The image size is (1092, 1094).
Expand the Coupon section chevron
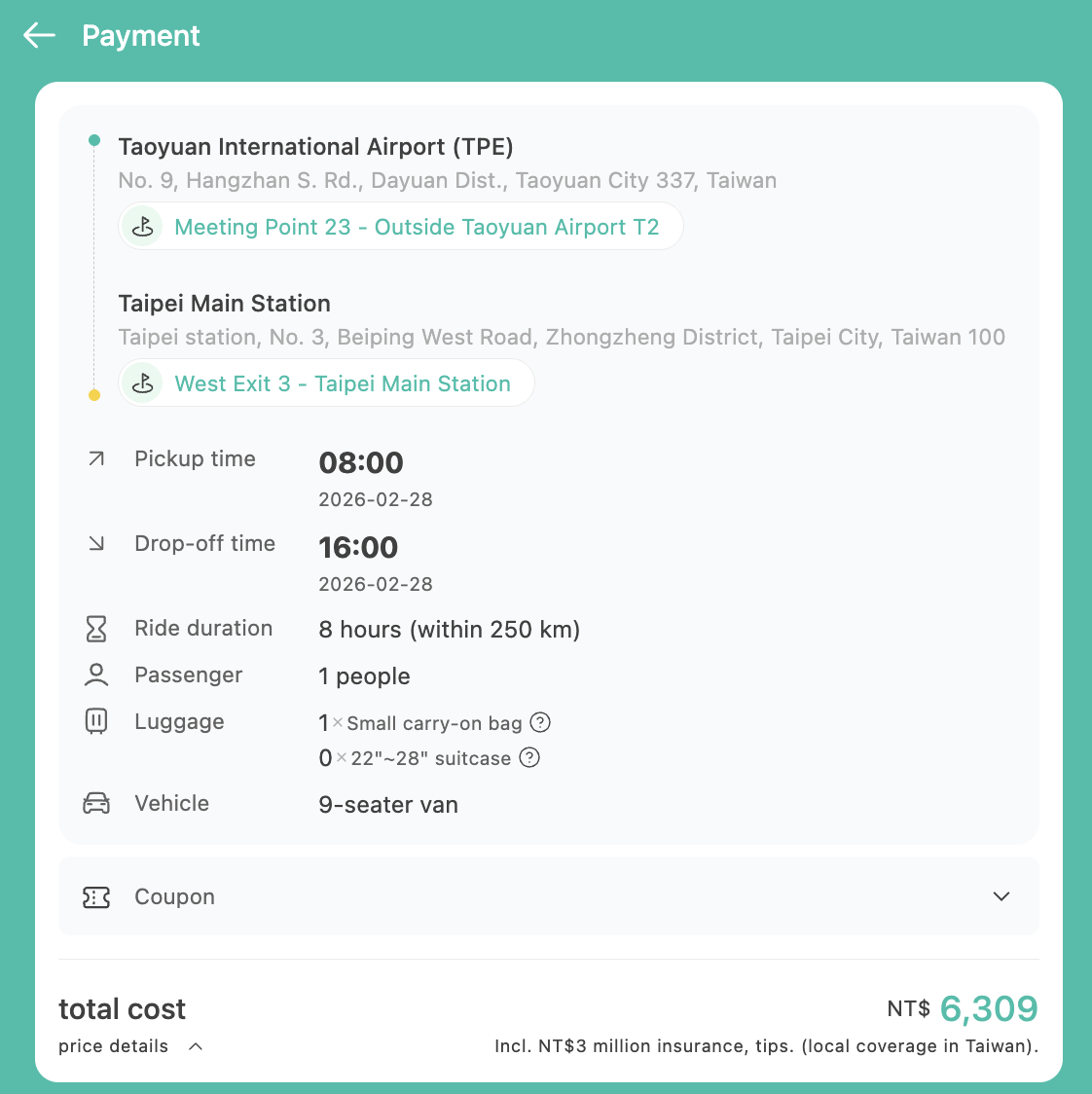pos(1001,896)
